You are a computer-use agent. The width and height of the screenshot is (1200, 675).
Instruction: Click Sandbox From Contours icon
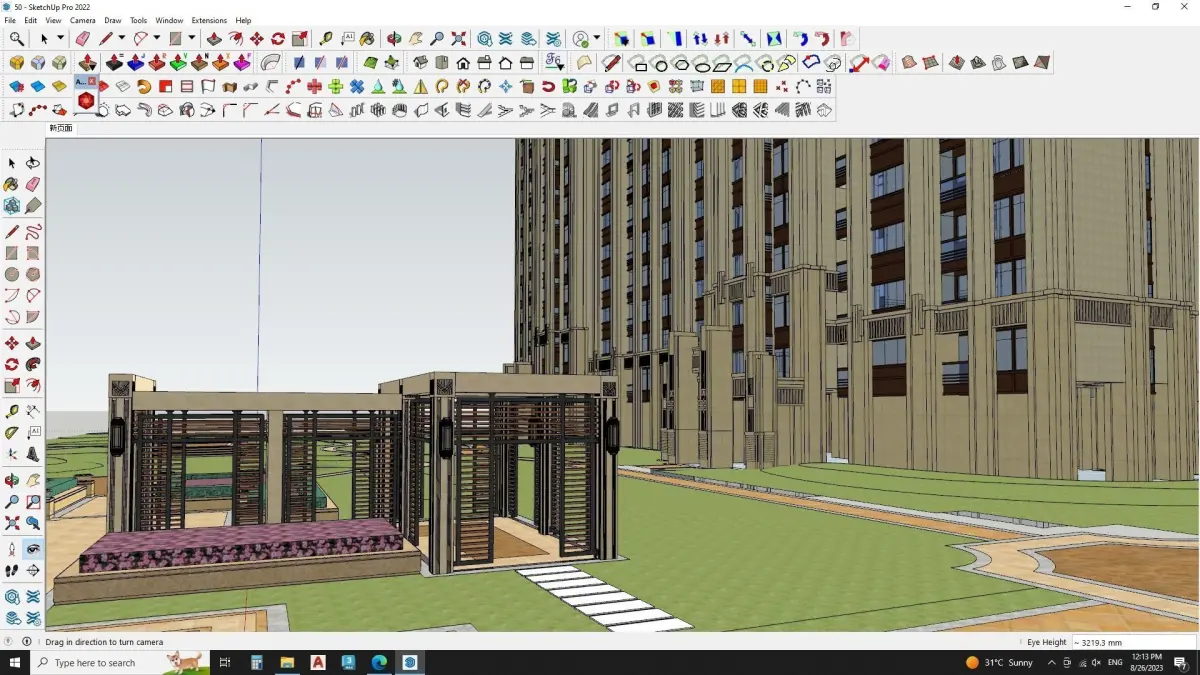(909, 62)
